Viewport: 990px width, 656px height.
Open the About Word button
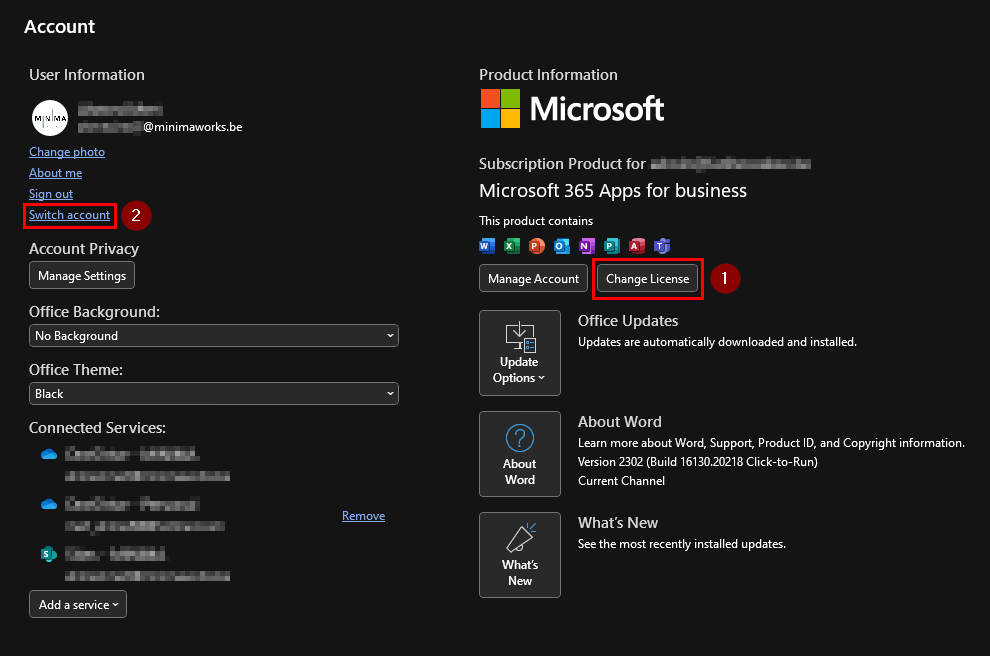(x=520, y=454)
